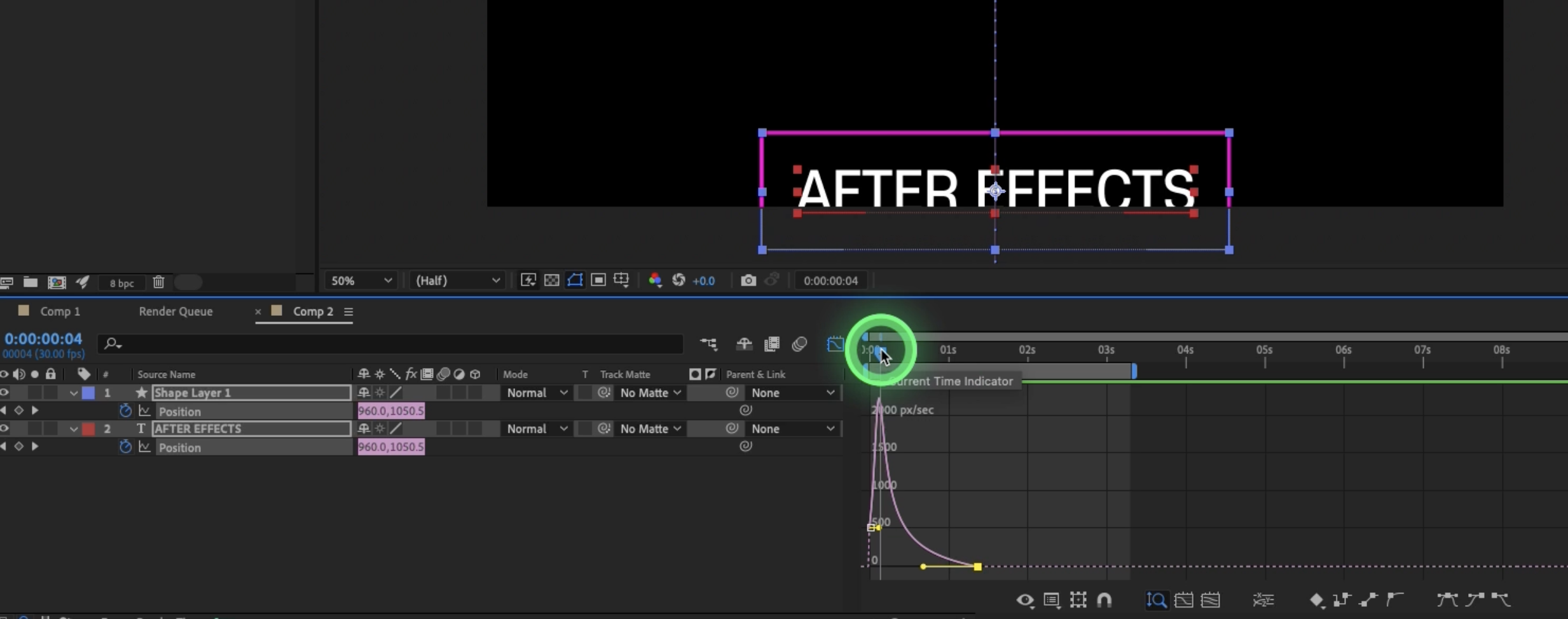The image size is (1568, 619).
Task: Hide Shape Layer 1 with its eye icon
Action: 4,393
